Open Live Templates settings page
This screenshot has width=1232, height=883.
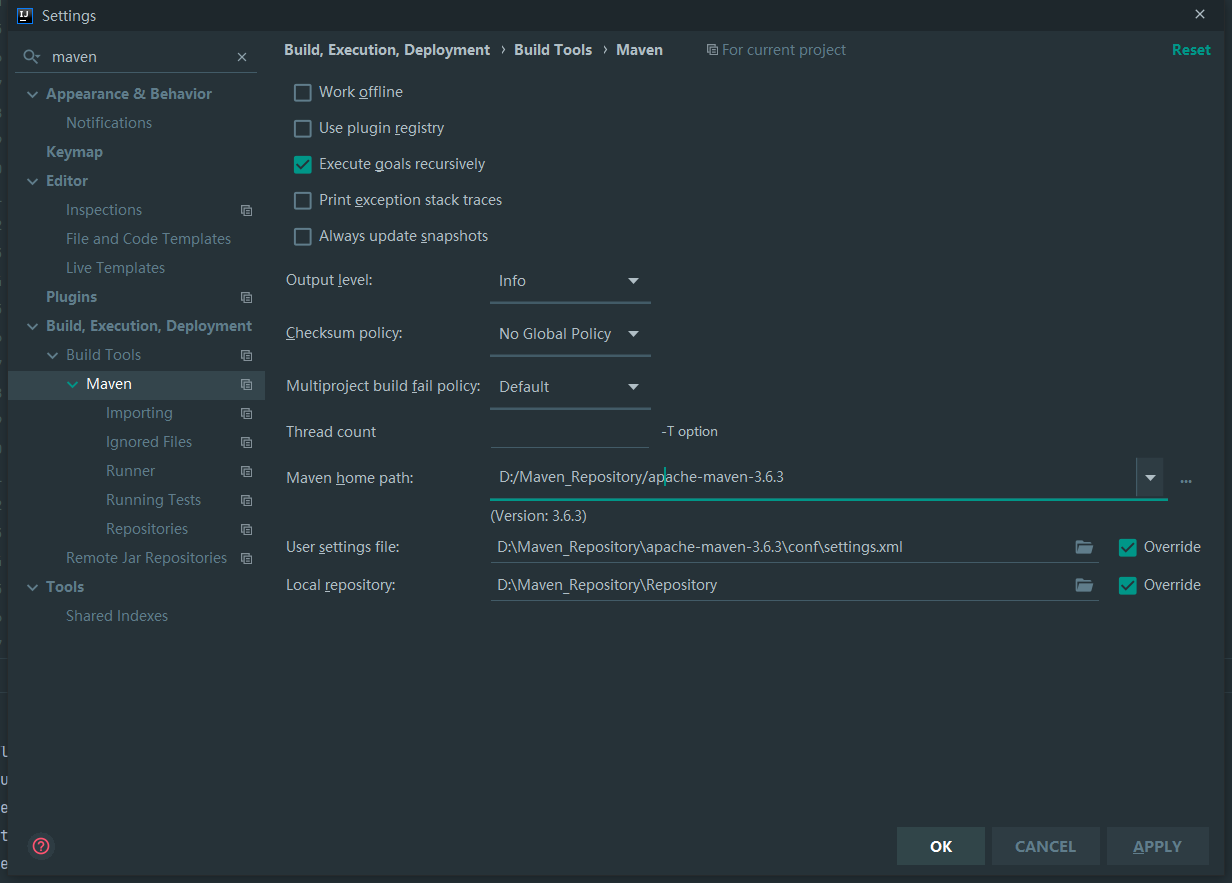pos(115,268)
